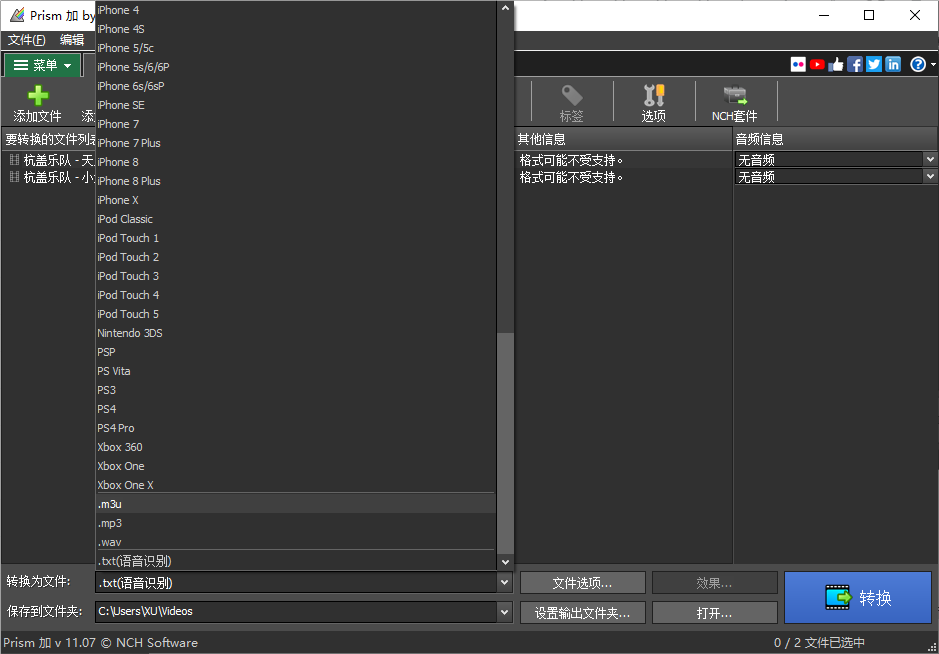Click the LinkedIn icon
This screenshot has width=939, height=654.
pos(892,64)
